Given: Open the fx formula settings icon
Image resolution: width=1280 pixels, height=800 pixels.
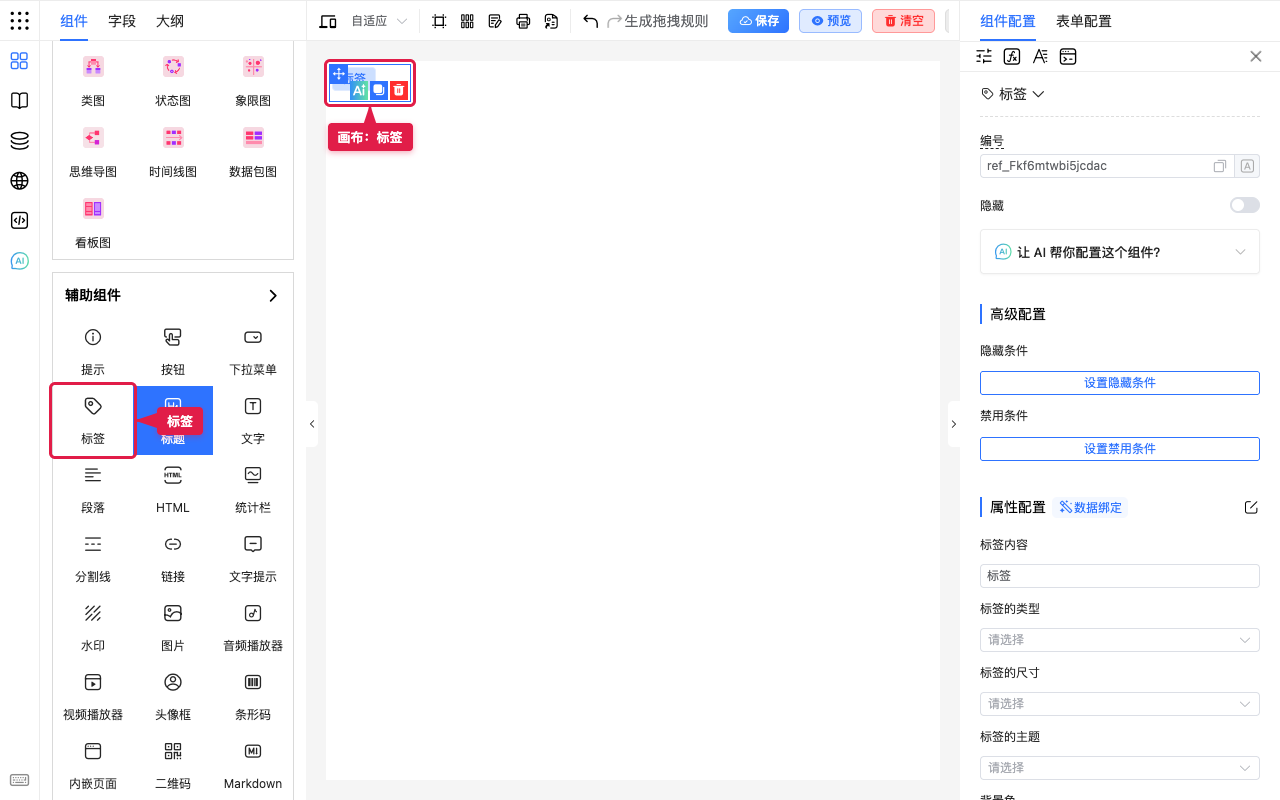Looking at the screenshot, I should tap(1012, 57).
